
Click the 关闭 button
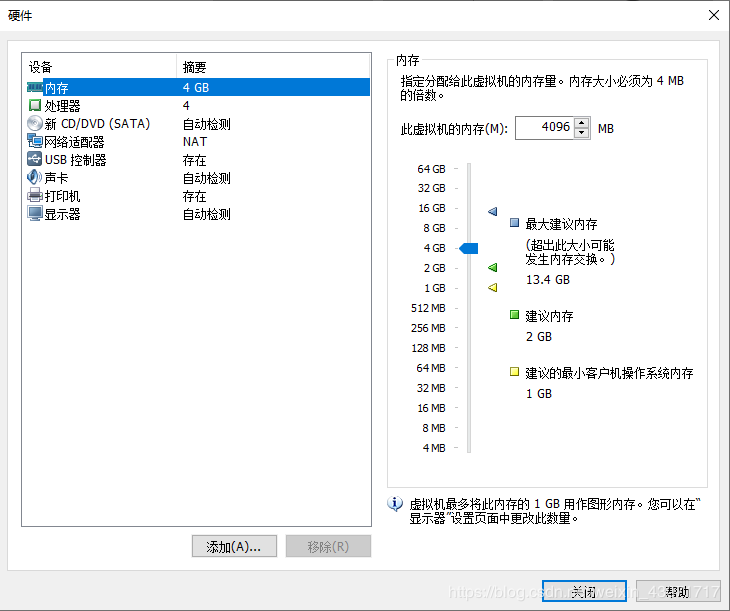pos(583,592)
